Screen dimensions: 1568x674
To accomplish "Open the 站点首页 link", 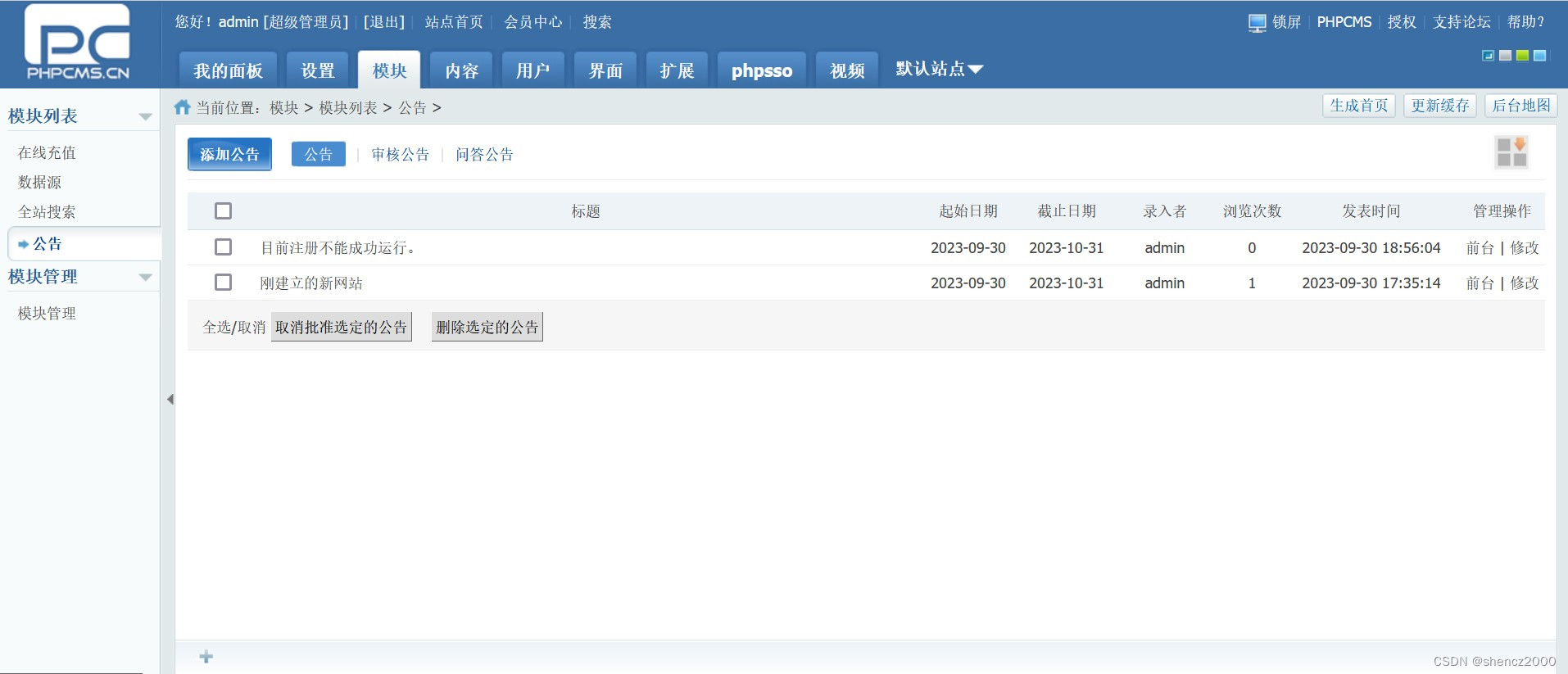I will coord(454,22).
